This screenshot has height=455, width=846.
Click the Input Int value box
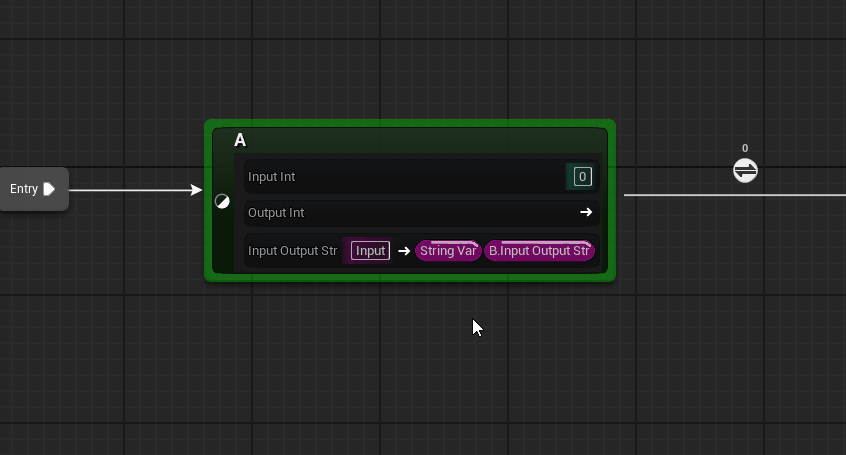pyautogui.click(x=582, y=177)
